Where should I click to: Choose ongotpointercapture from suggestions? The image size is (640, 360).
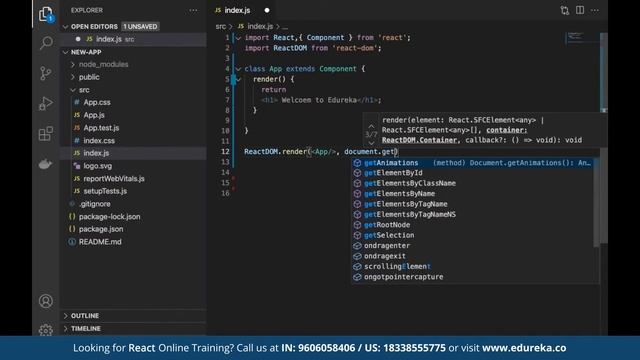click(x=473, y=277)
